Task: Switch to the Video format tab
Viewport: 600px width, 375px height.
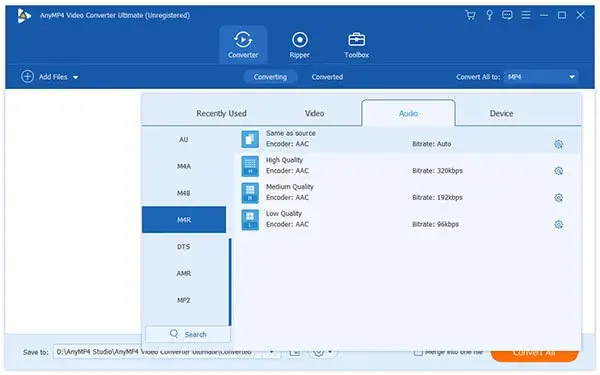Action: click(315, 113)
